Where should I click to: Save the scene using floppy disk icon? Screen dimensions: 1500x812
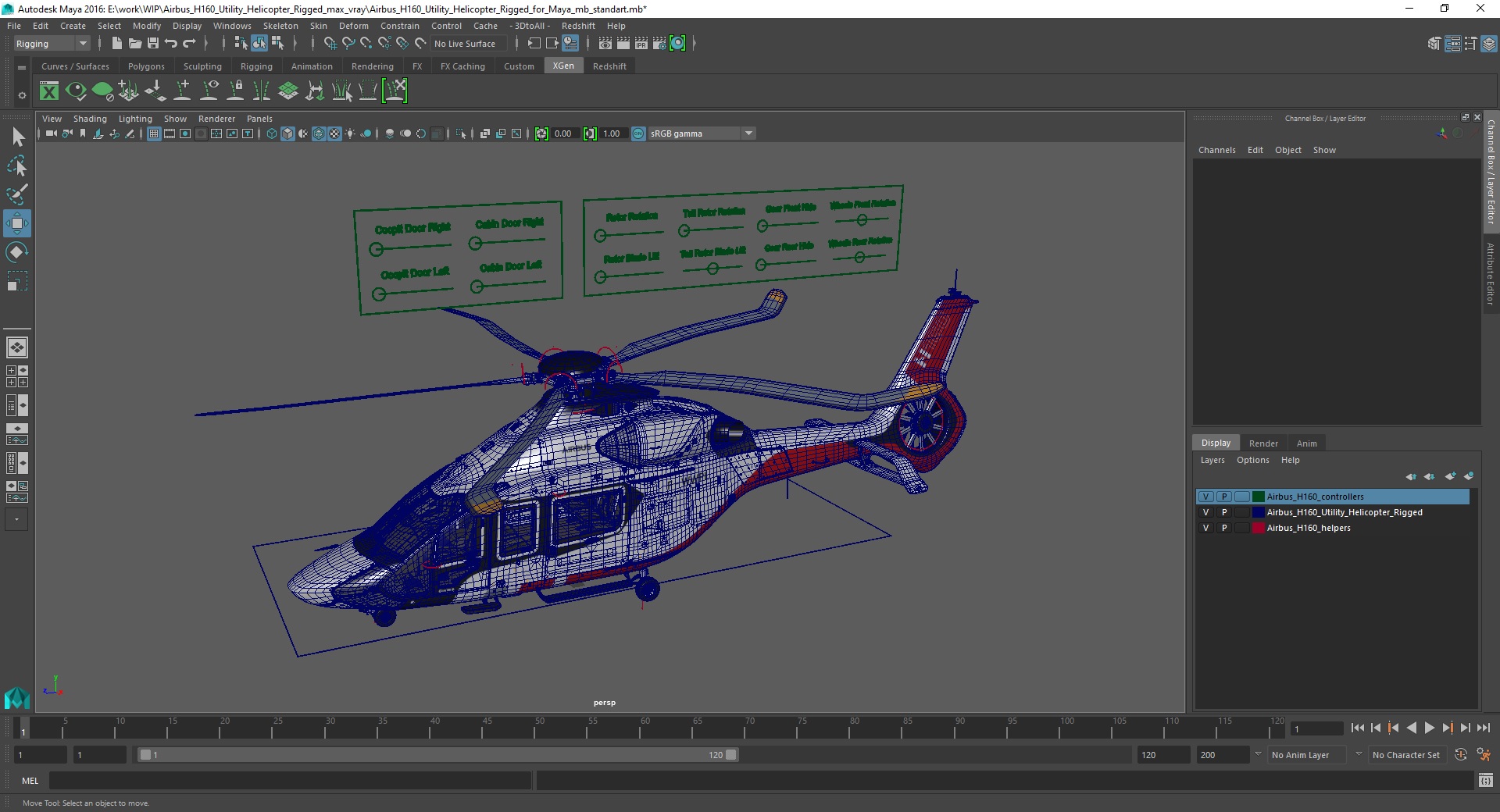click(x=153, y=44)
